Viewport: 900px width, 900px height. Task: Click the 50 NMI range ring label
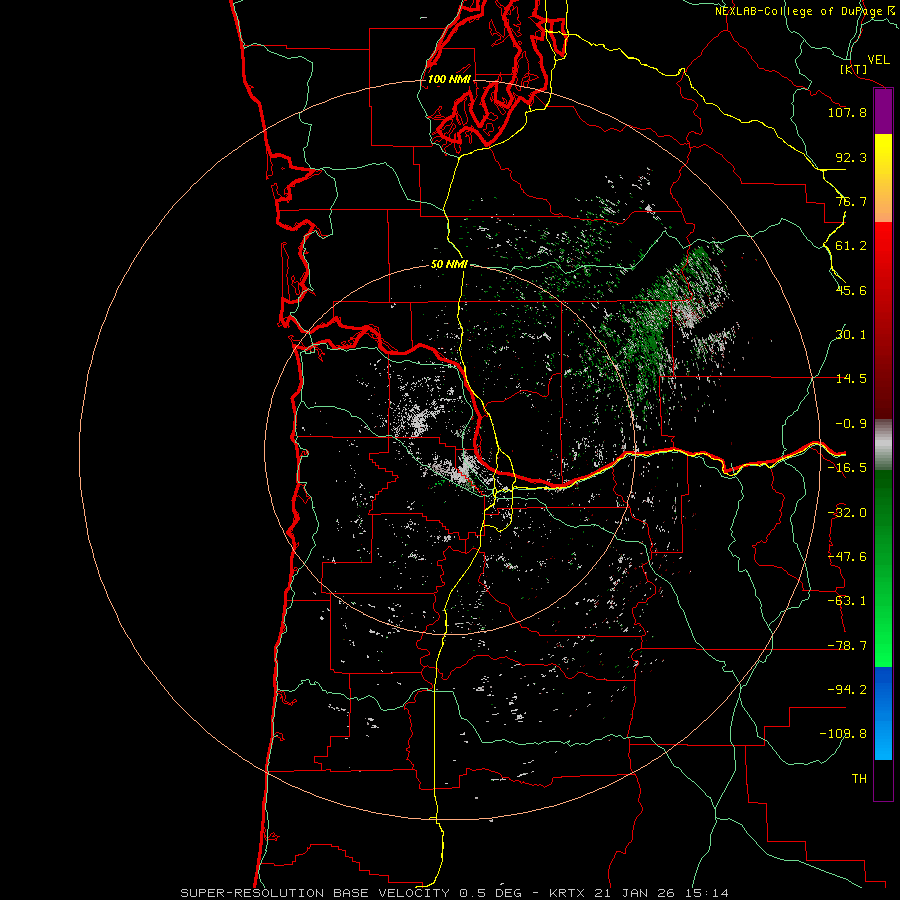[x=449, y=265]
